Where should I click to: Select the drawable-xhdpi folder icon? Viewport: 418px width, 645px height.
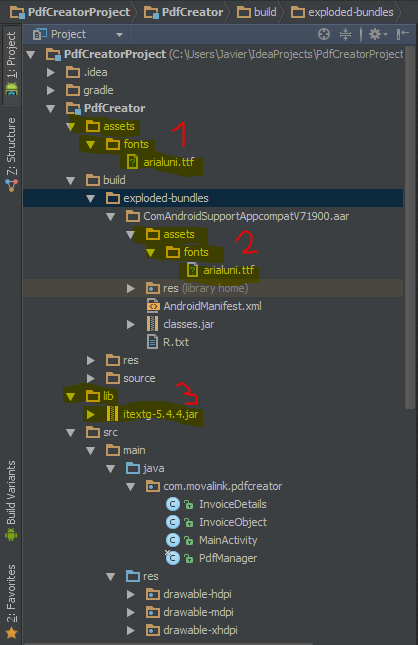(x=153, y=630)
